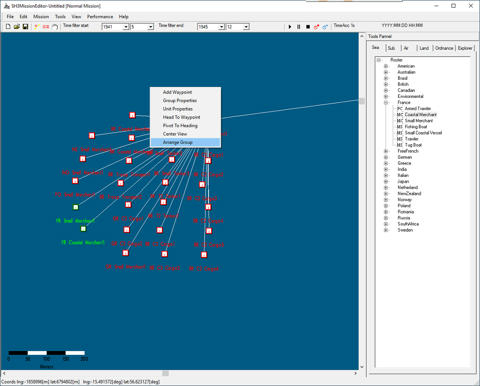Switch to the Explorer tab

tap(465, 48)
